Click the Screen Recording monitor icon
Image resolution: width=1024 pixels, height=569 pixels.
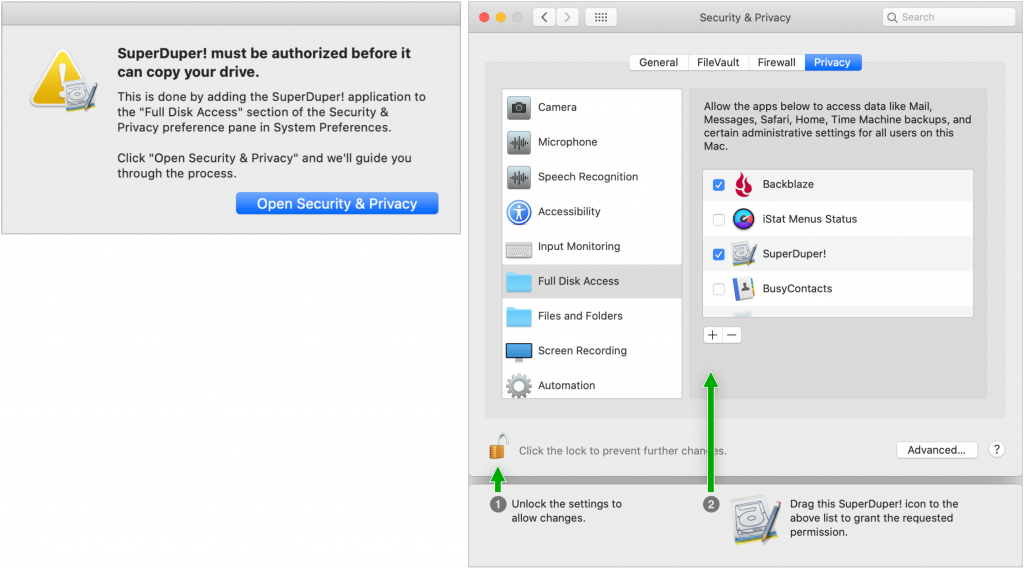tap(519, 351)
